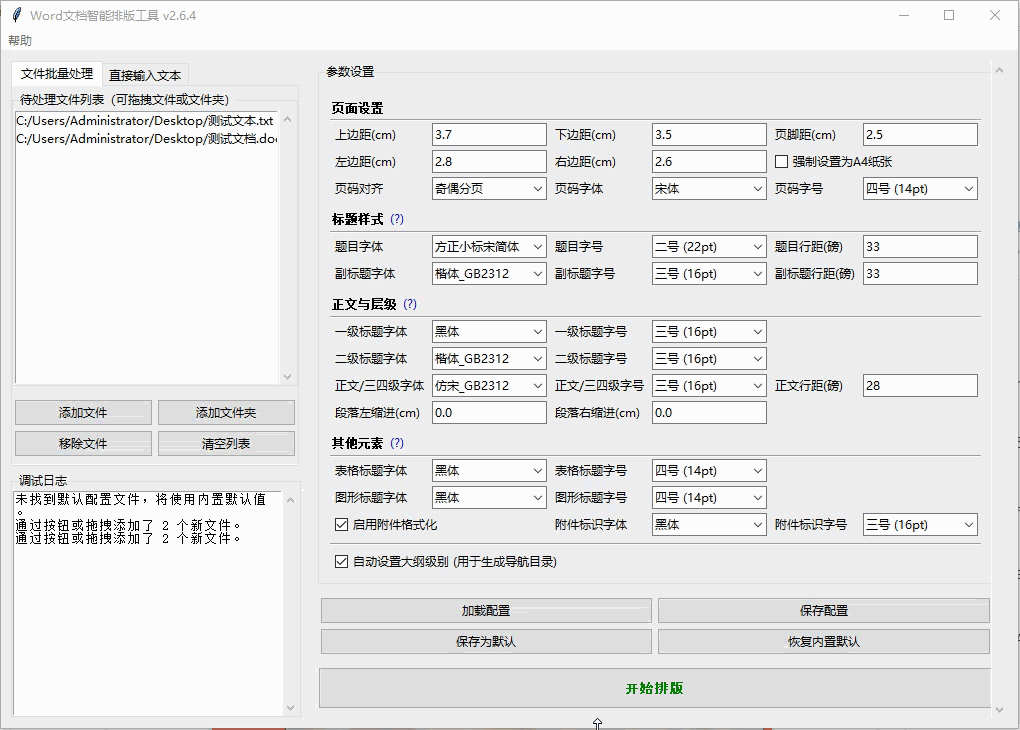Viewport: 1020px width, 730px height.
Task: Click 段落左缩进 input field
Action: click(489, 412)
